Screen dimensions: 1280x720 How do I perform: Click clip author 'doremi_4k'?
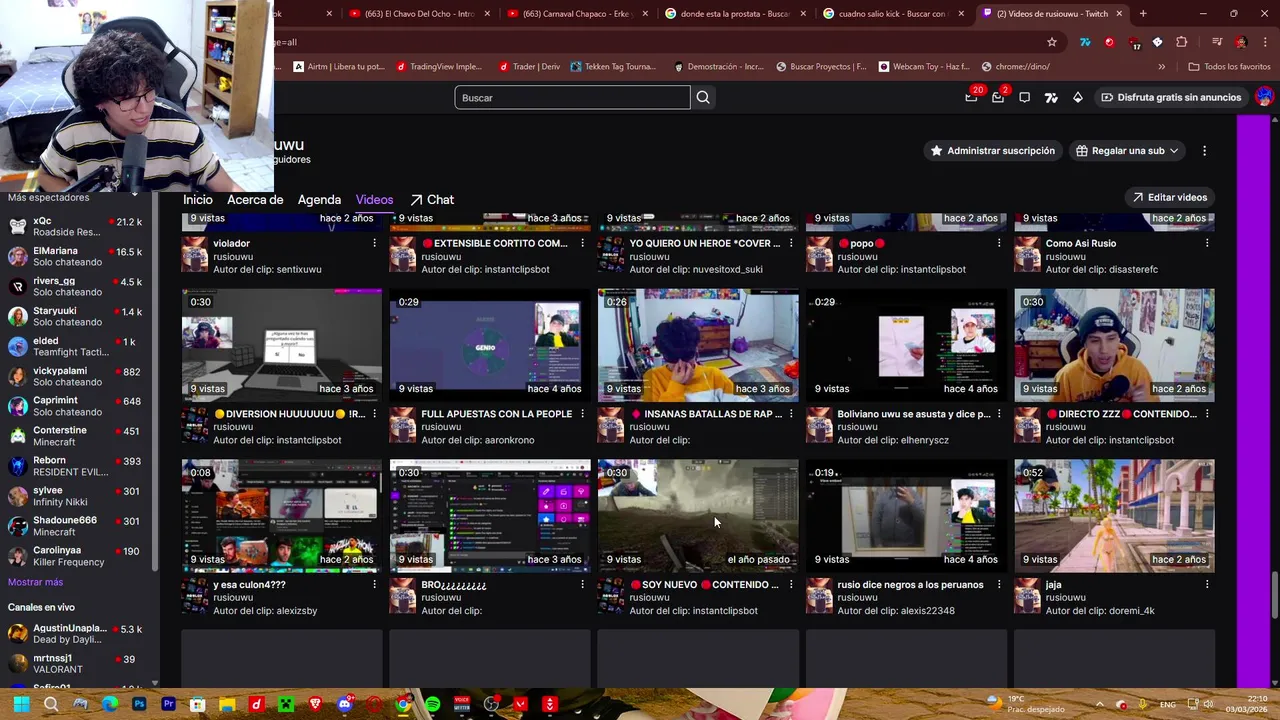(x=1131, y=611)
